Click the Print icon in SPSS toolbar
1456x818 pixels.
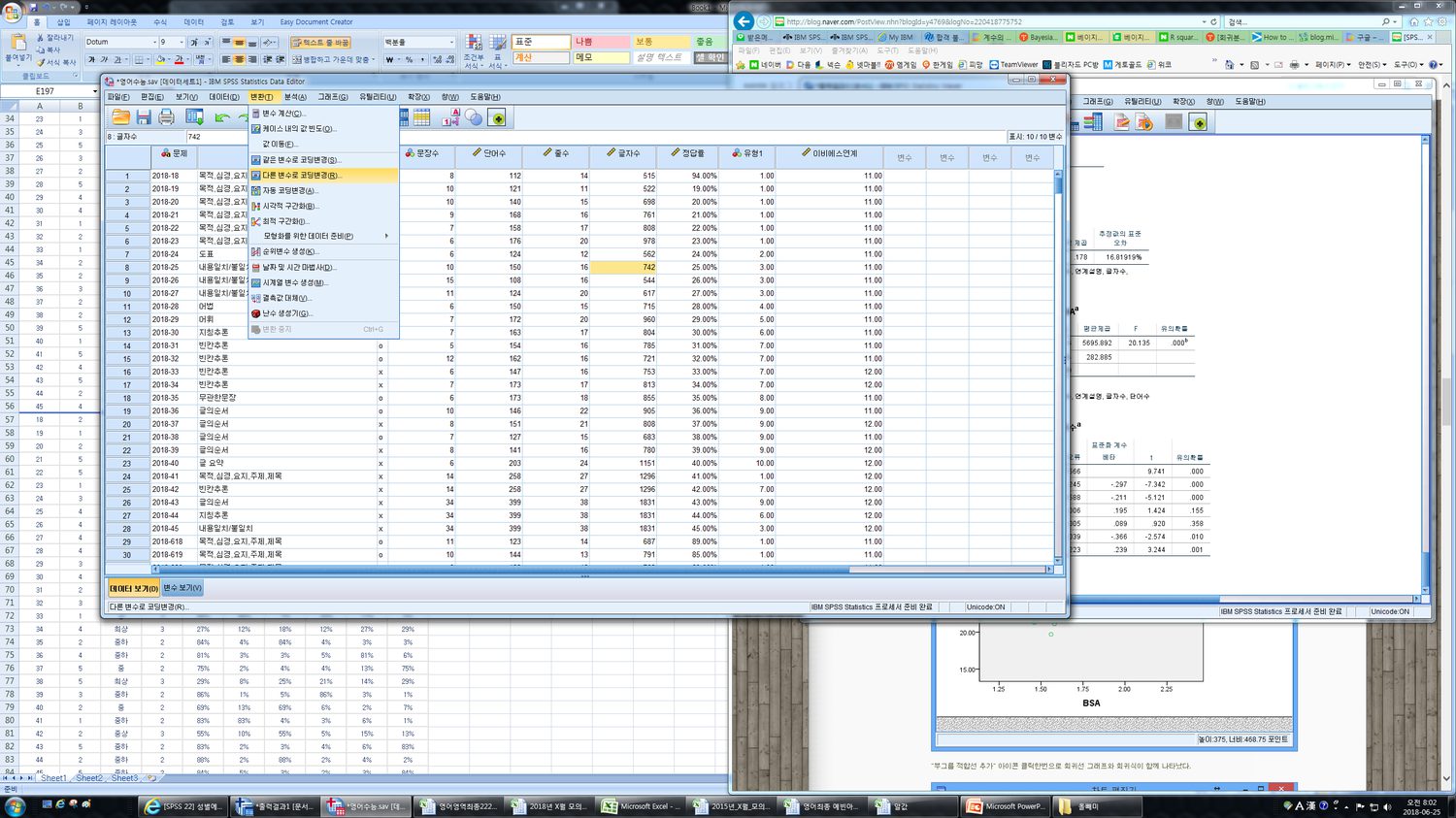[x=167, y=117]
